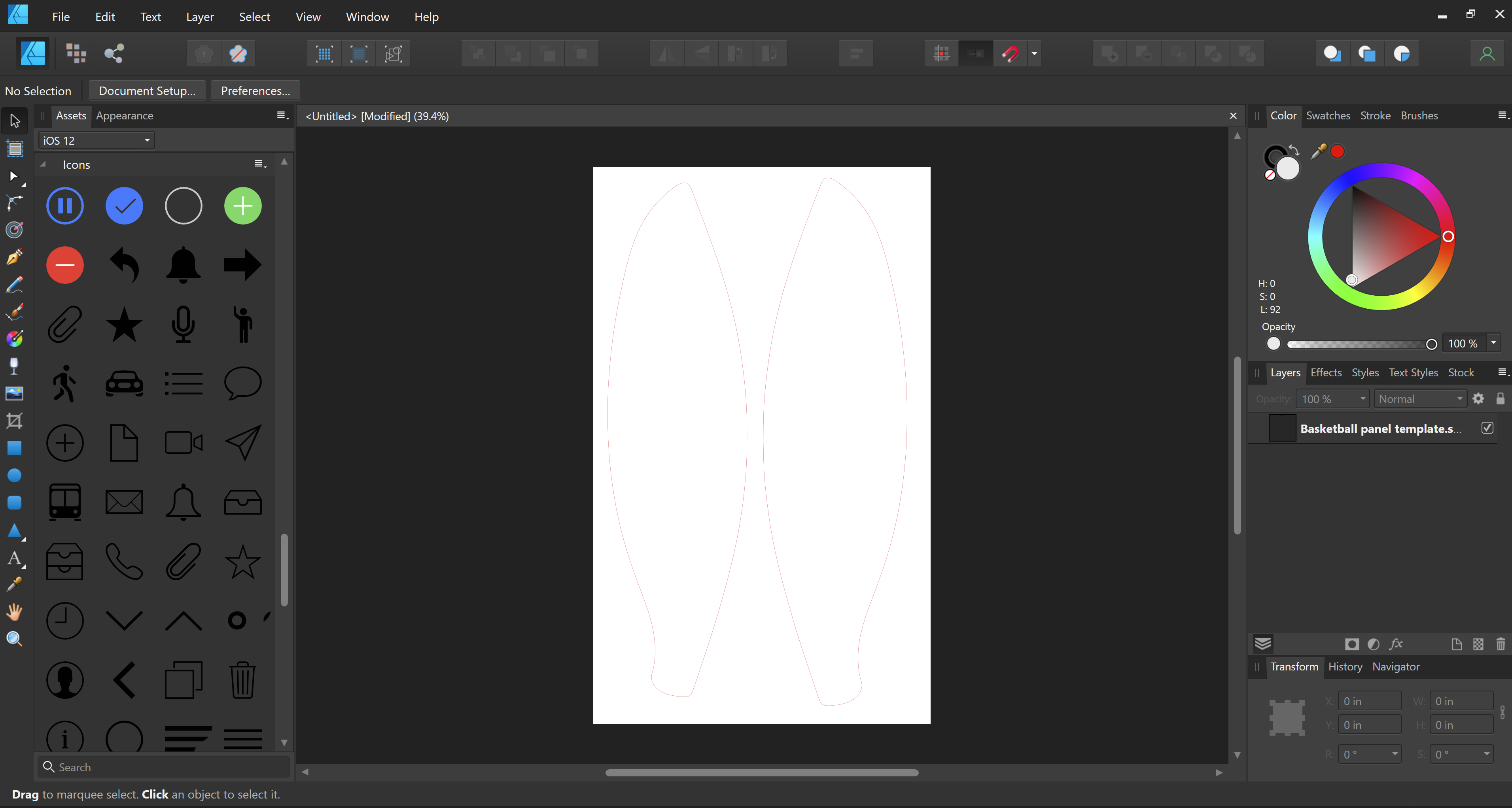Toggle the layer lock icon
Image resolution: width=1512 pixels, height=808 pixels.
[x=1500, y=399]
